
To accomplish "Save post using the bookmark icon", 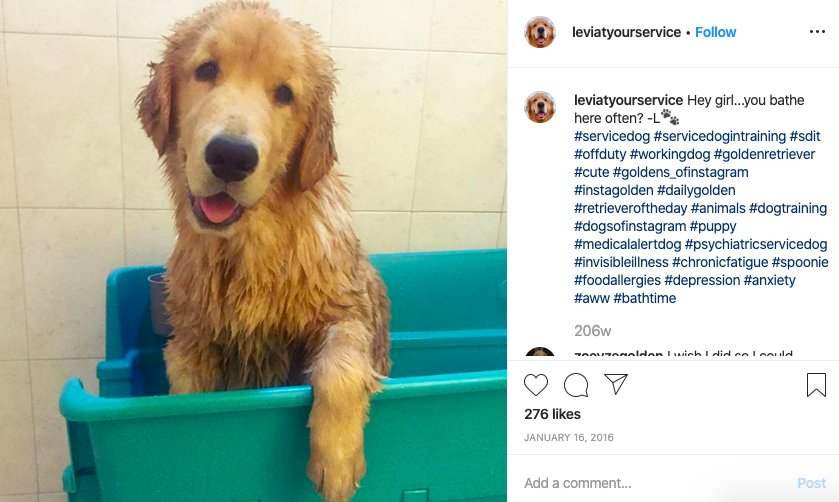I will 816,385.
